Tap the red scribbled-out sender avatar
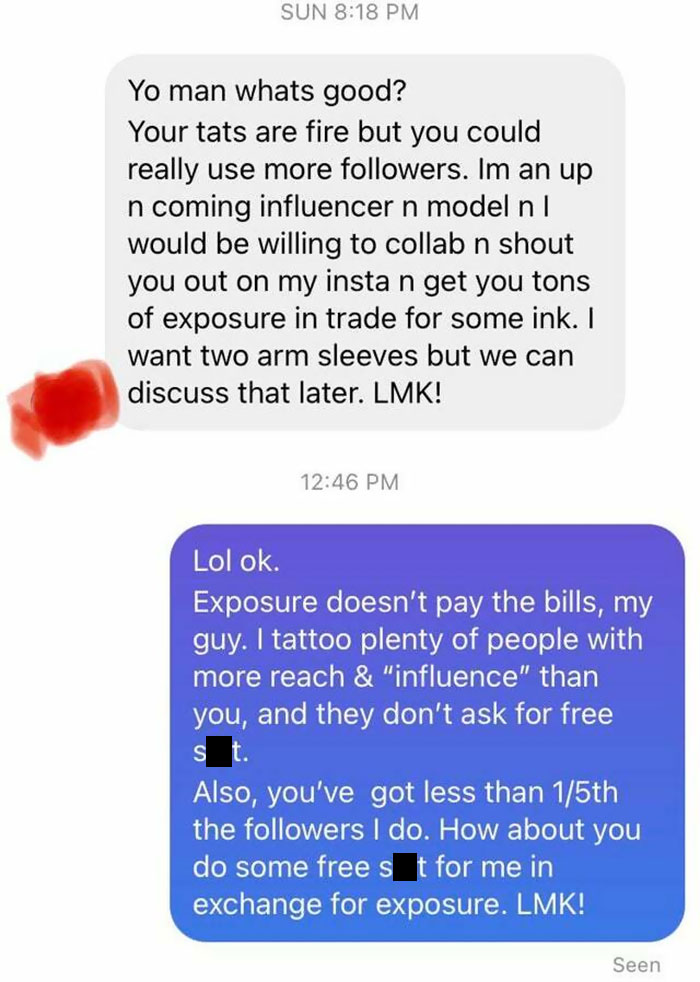Image resolution: width=700 pixels, height=982 pixels. point(63,406)
